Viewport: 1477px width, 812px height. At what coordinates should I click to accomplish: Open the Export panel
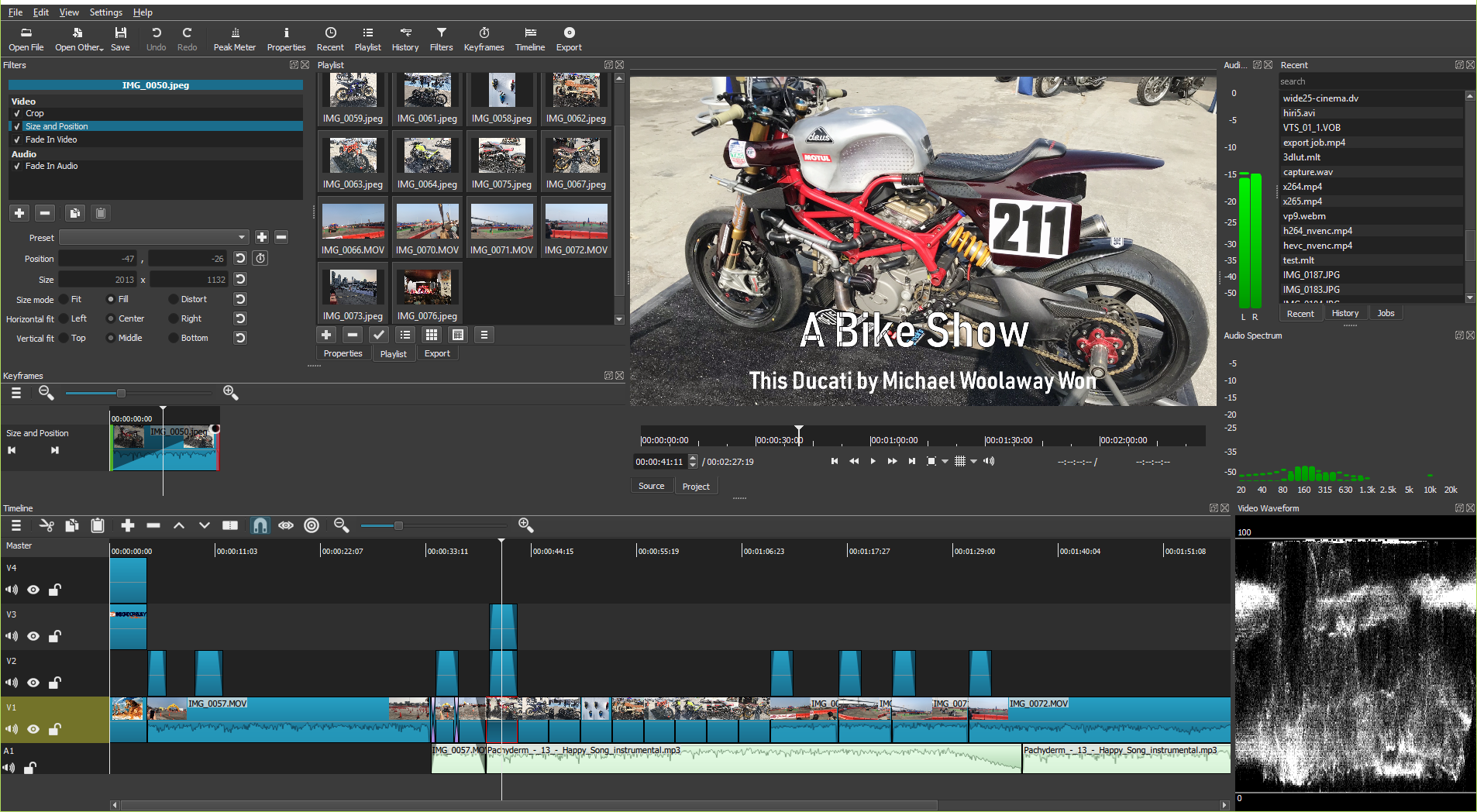point(568,39)
